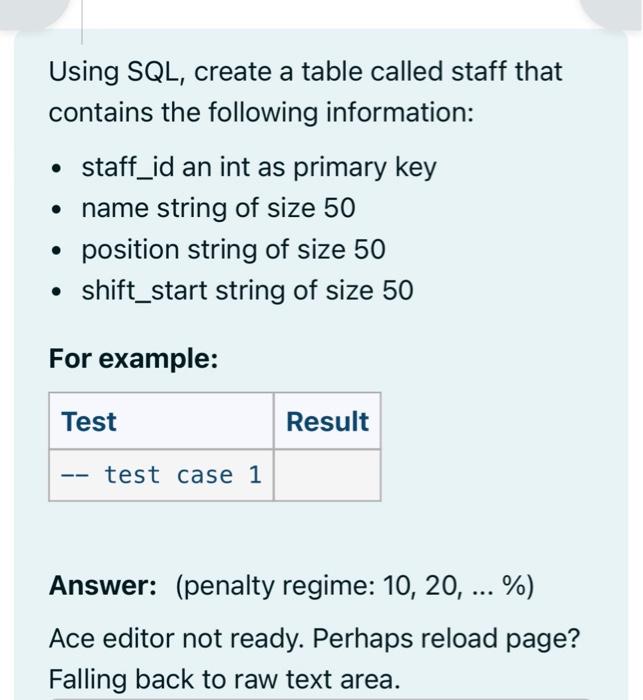Click the 'Result' column header
Screen dimensions: 643x700
pyautogui.click(x=327, y=421)
